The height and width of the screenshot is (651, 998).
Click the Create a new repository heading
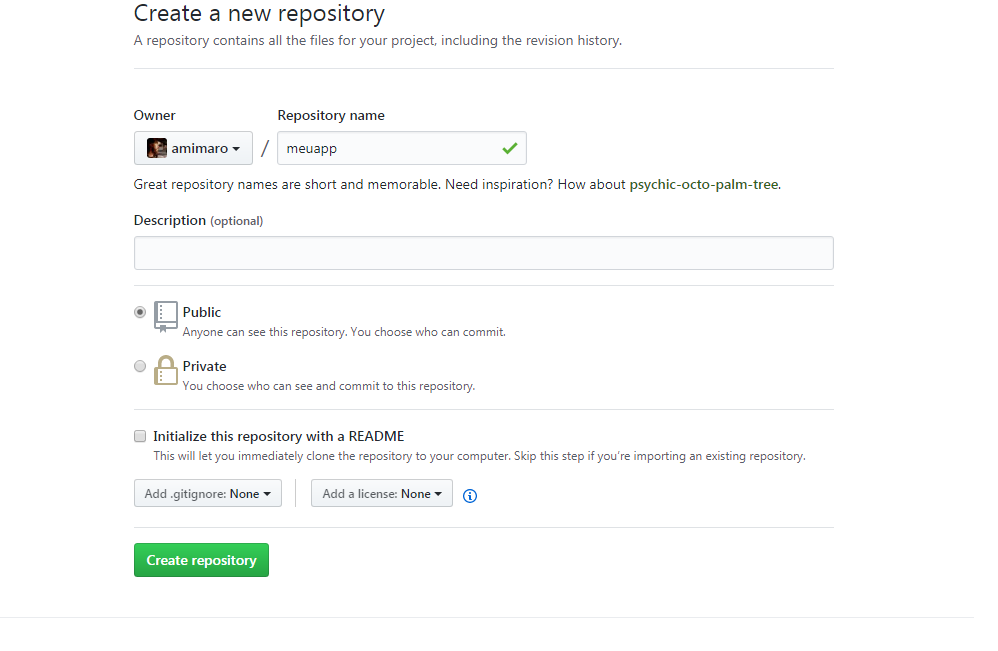258,14
